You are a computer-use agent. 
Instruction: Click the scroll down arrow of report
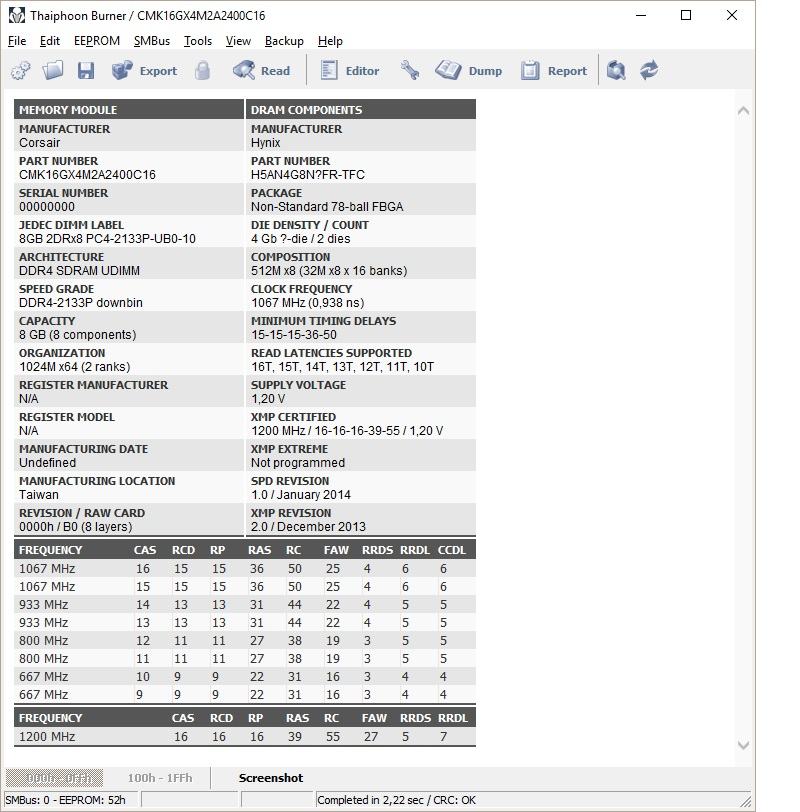[744, 745]
